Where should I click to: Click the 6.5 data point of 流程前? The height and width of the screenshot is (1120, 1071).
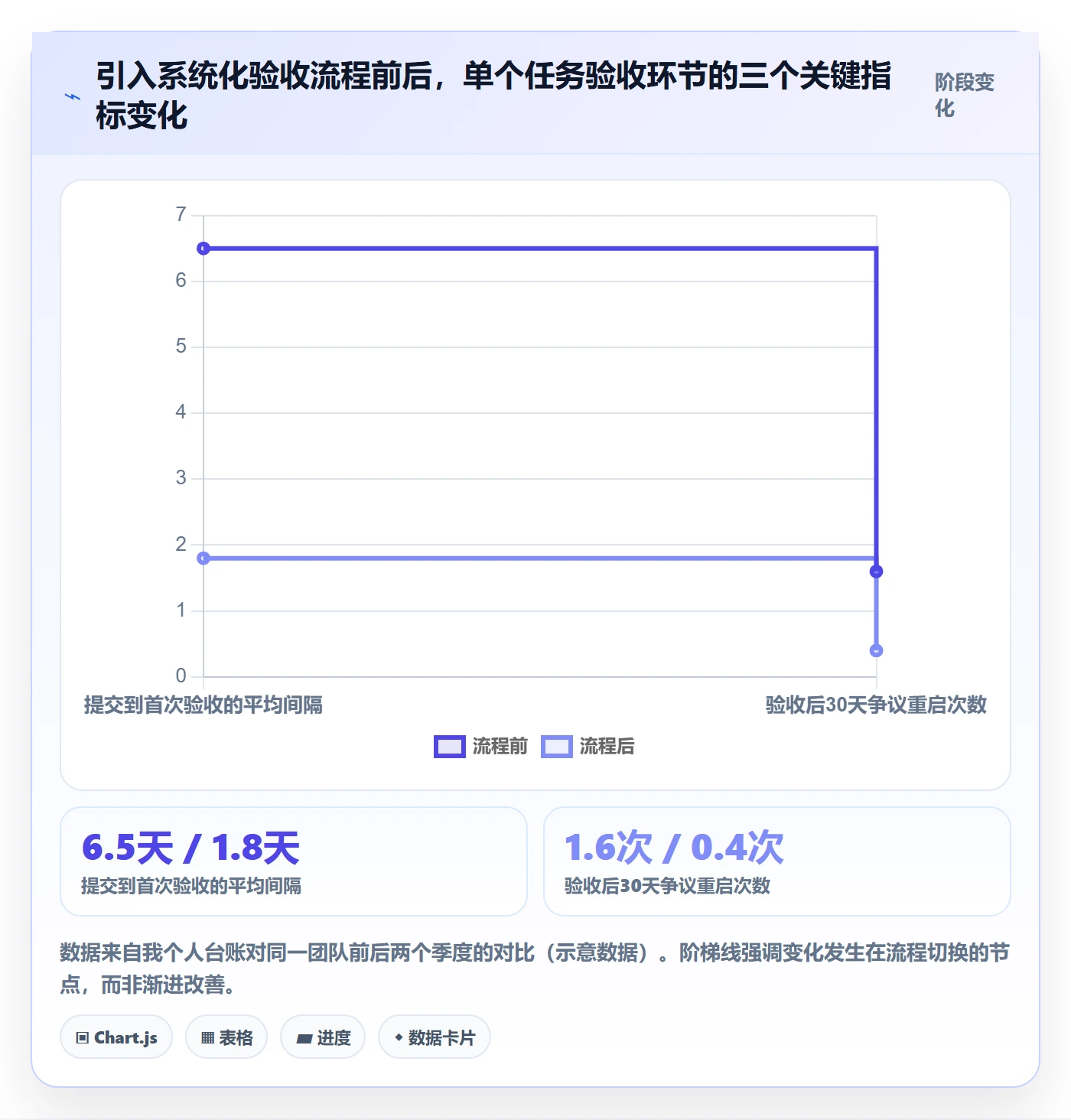pos(203,249)
